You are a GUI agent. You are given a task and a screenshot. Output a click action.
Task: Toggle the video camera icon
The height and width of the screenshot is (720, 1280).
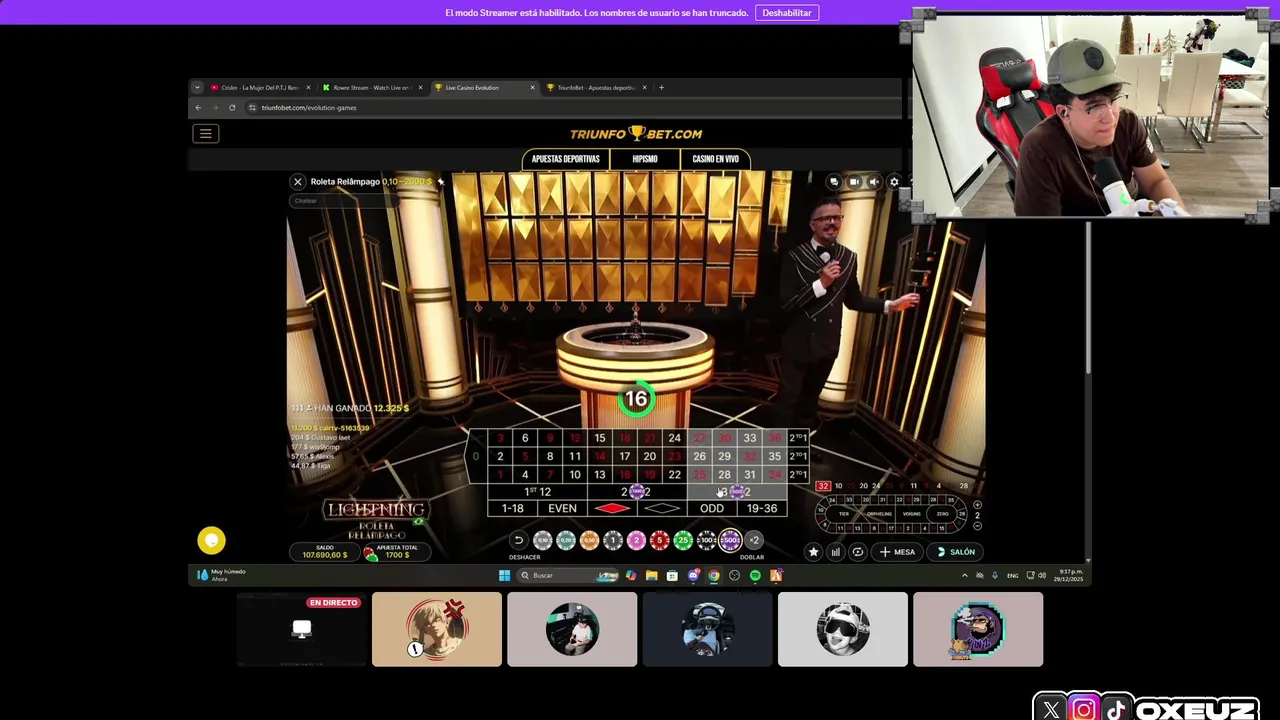point(854,182)
